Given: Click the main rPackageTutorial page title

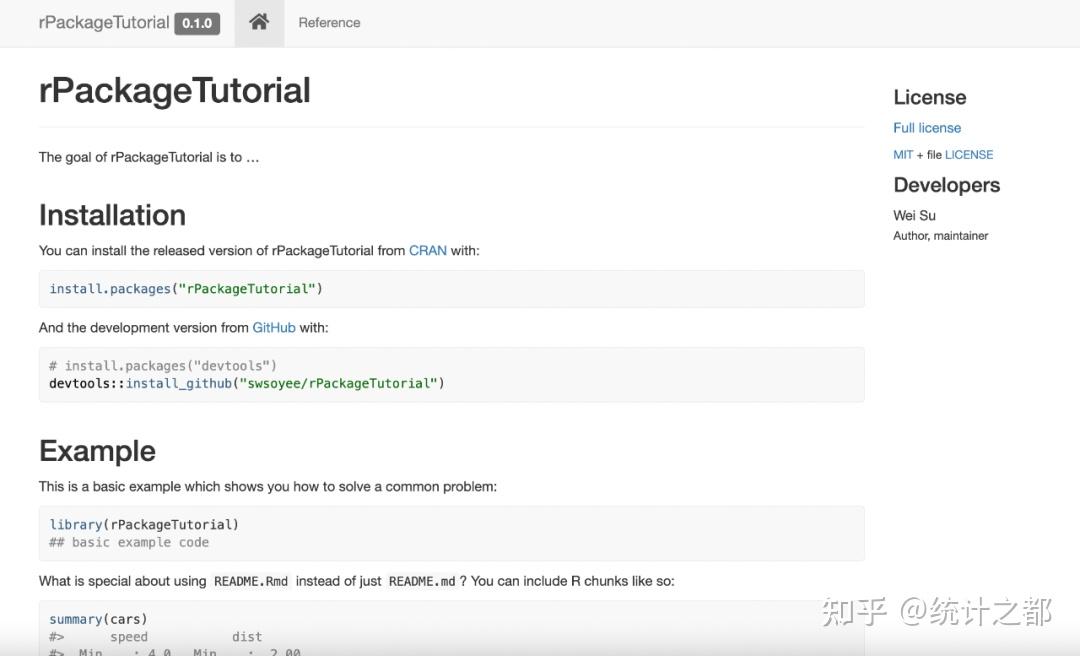Looking at the screenshot, I should 174,90.
